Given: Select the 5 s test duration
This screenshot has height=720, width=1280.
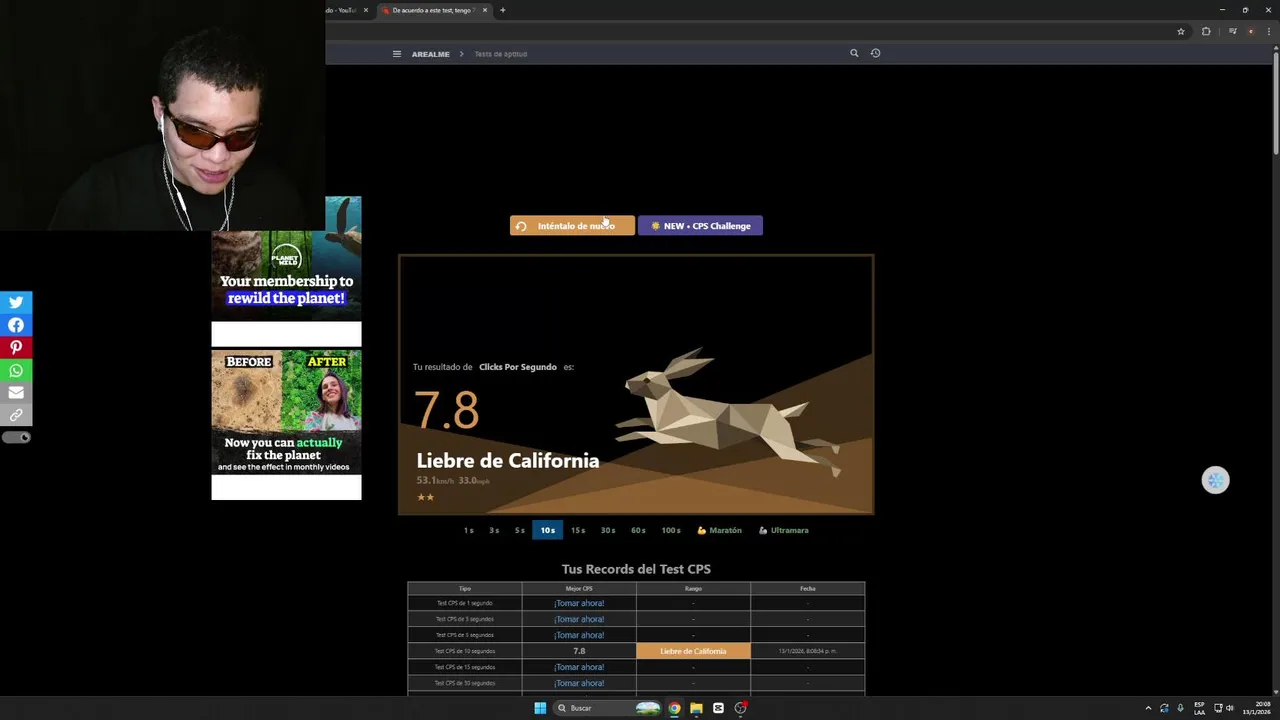Looking at the screenshot, I should click(x=520, y=530).
